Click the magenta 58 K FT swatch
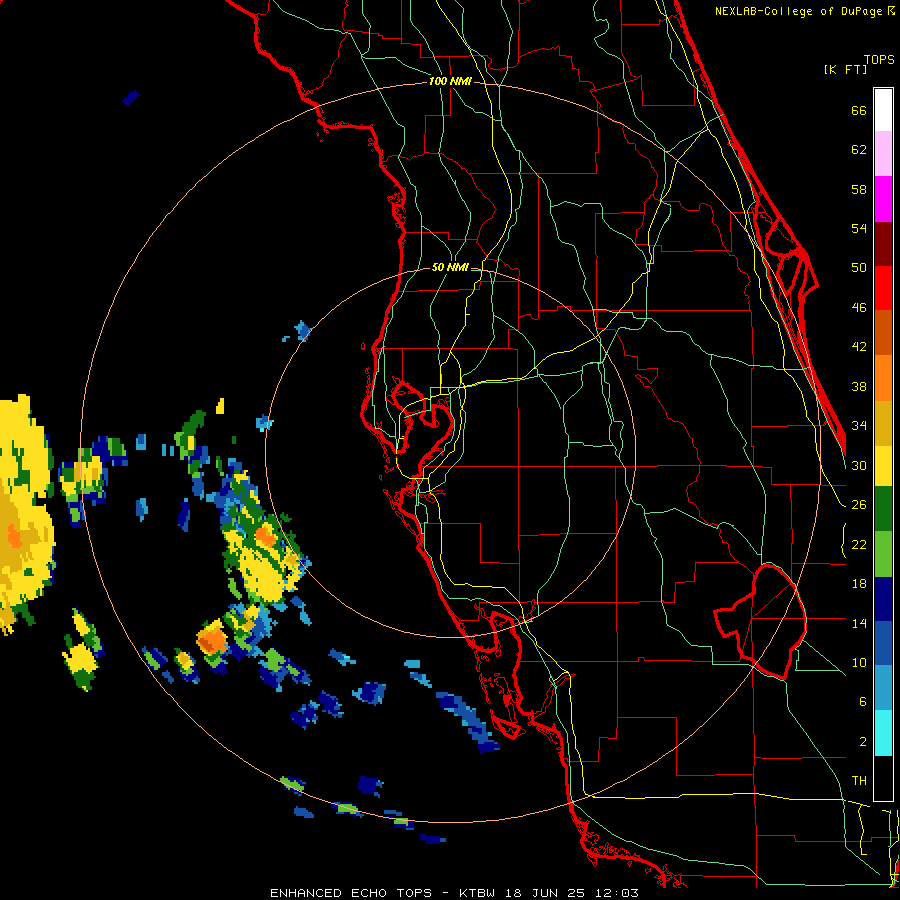The width and height of the screenshot is (900, 900). [883, 199]
